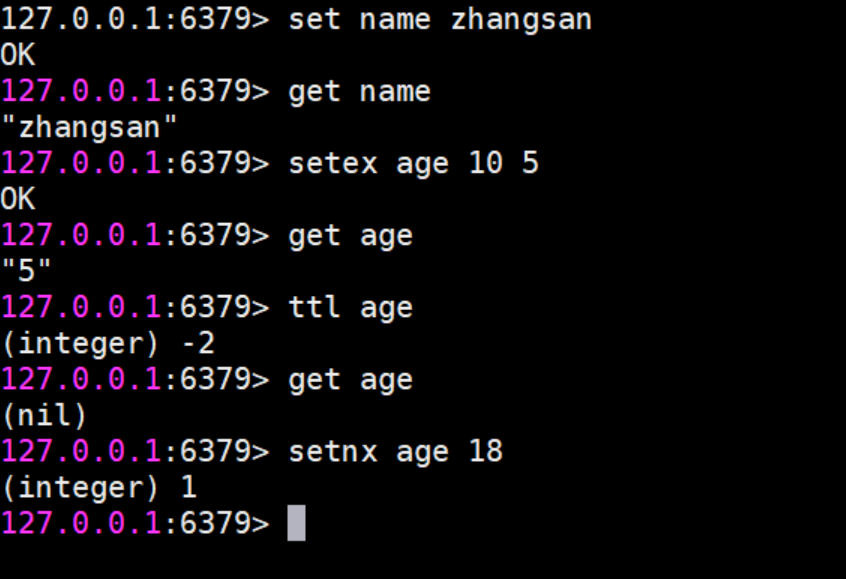Click the "get name" command text
Screen dimensions: 846x579
(359, 92)
